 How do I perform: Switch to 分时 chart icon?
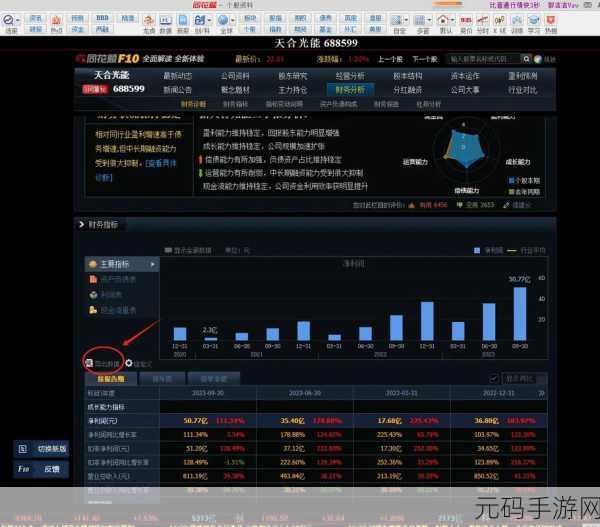pyautogui.click(x=483, y=20)
